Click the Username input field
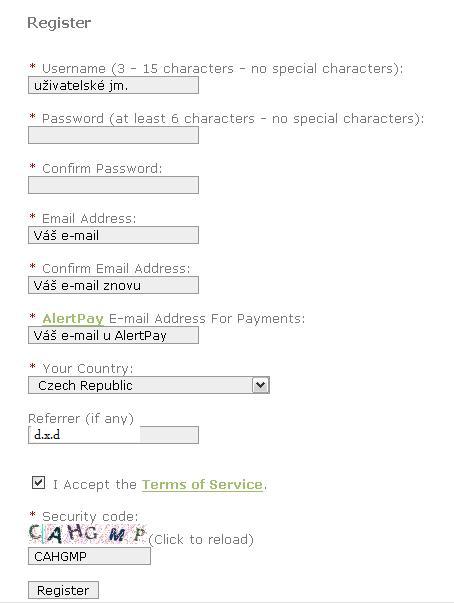 pyautogui.click(x=113, y=85)
